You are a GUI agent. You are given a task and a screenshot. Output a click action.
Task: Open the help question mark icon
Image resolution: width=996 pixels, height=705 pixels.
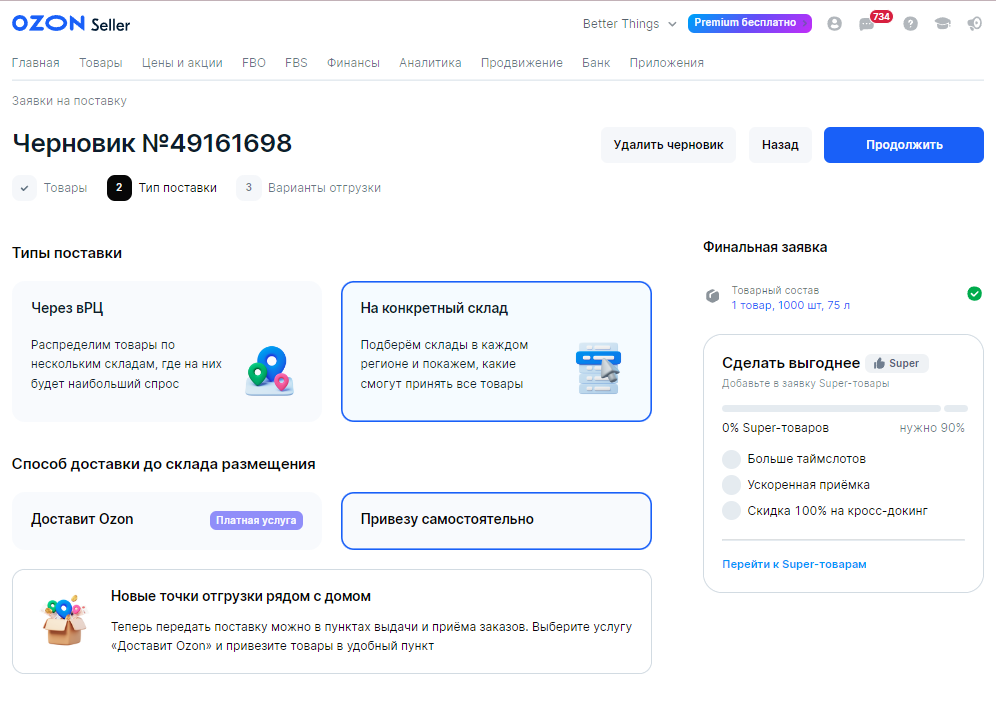(x=910, y=24)
